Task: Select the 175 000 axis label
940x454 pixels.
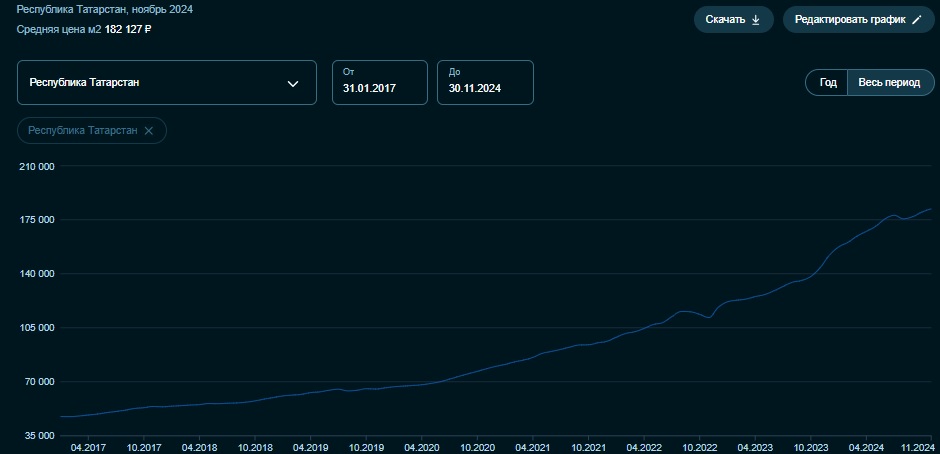Action: pos(37,220)
